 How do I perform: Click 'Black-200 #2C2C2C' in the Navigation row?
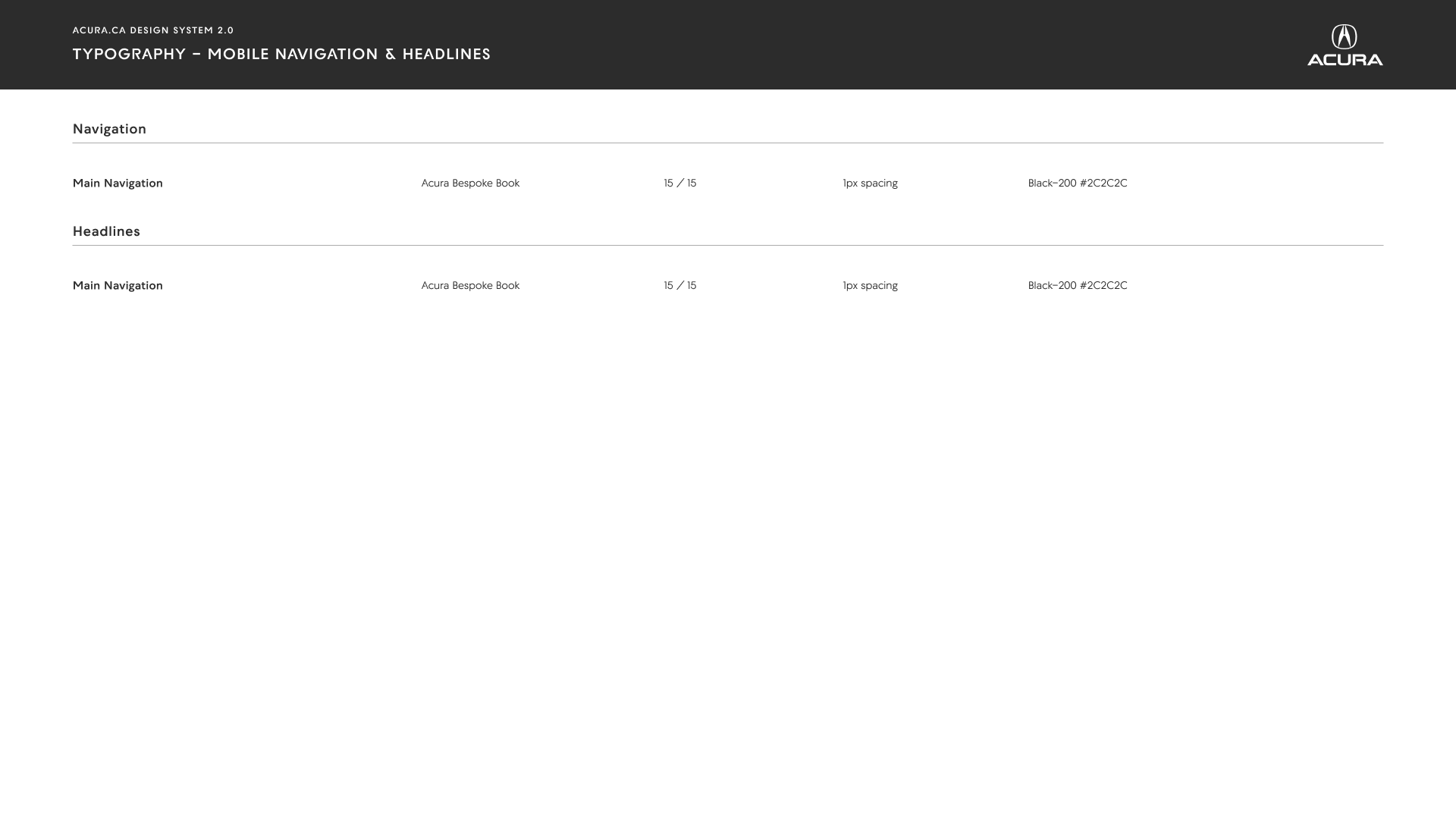[1078, 183]
